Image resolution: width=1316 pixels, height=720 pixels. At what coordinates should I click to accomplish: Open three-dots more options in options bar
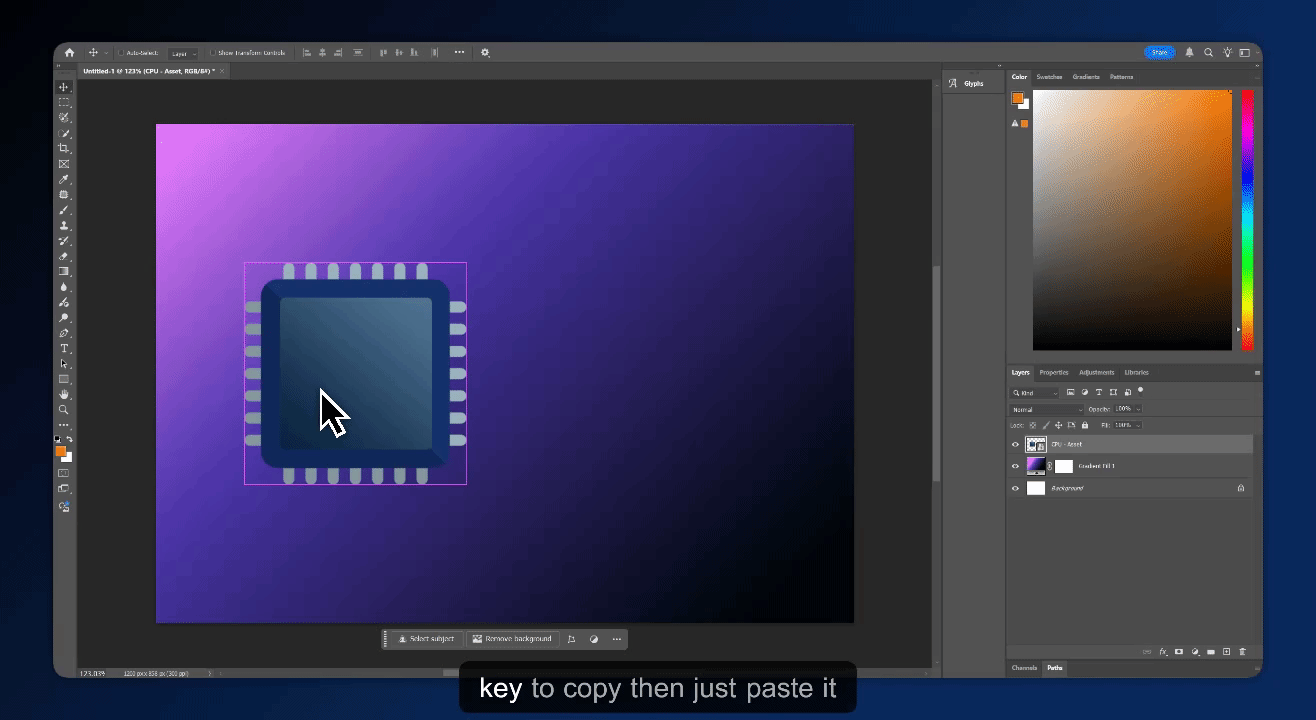point(459,52)
